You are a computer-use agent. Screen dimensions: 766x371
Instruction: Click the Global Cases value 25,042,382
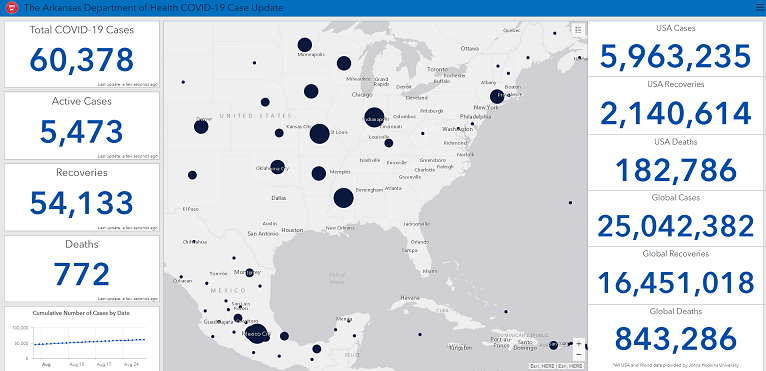(676, 227)
